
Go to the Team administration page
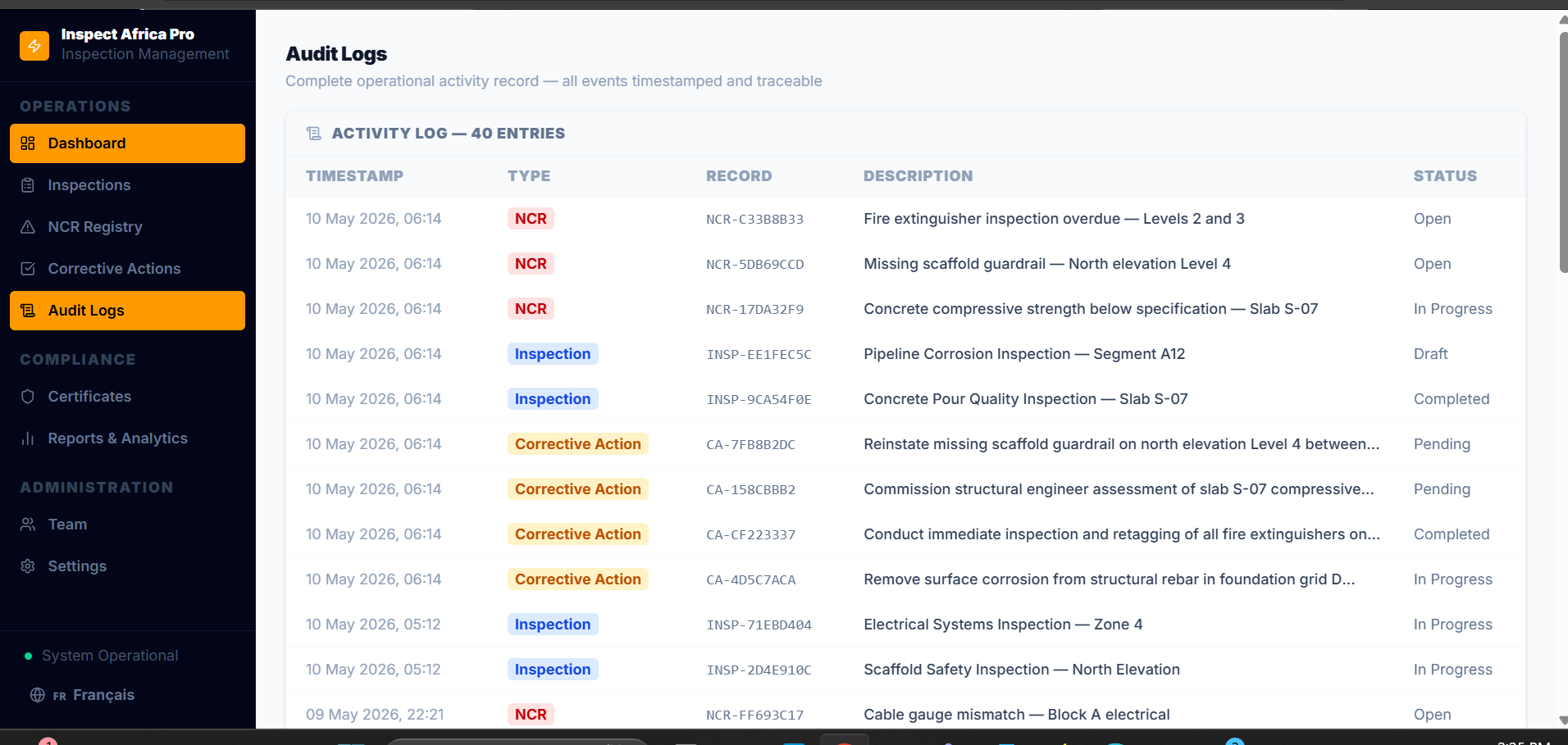(127, 525)
